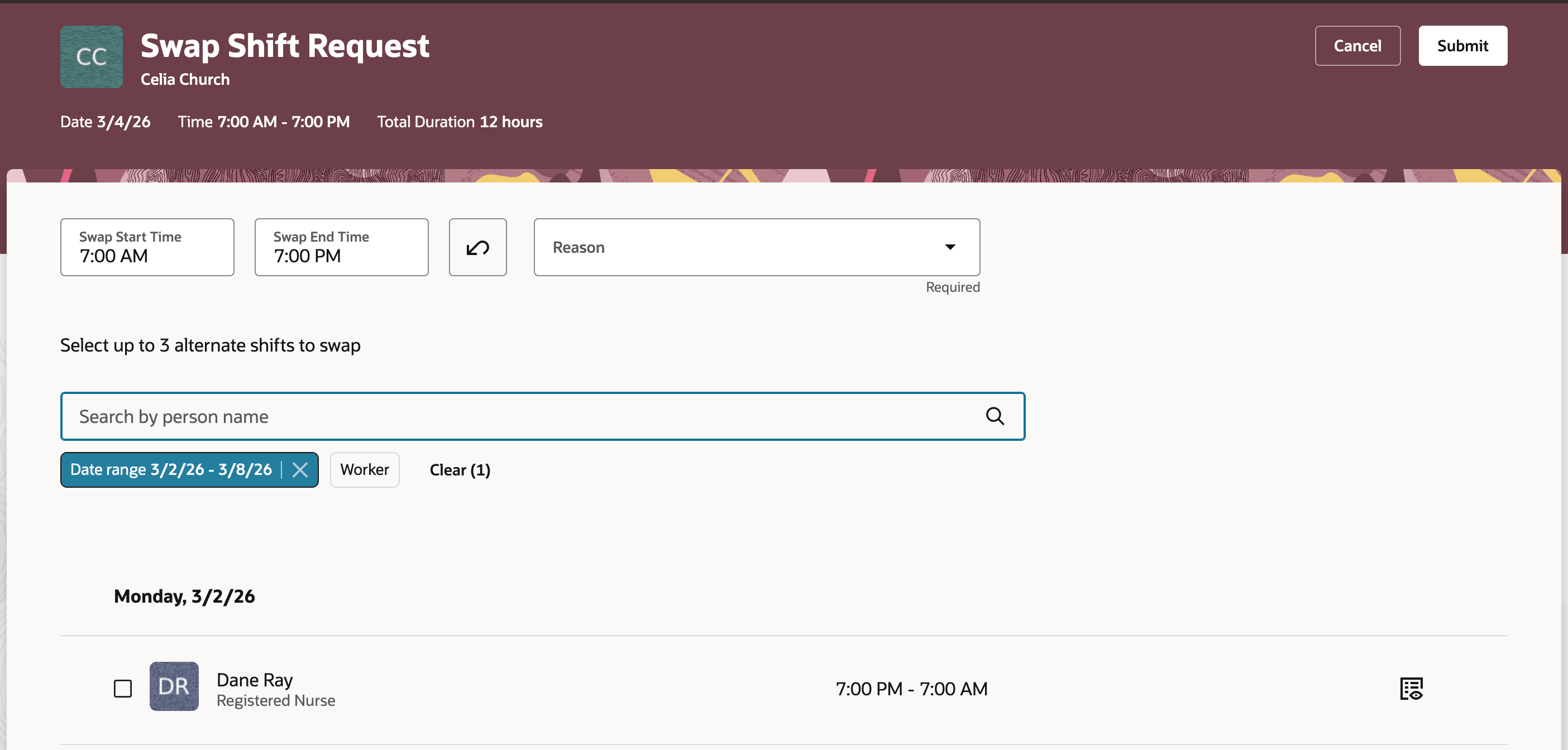Submit the swap shift request
This screenshot has height=750, width=1568.
(1462, 46)
